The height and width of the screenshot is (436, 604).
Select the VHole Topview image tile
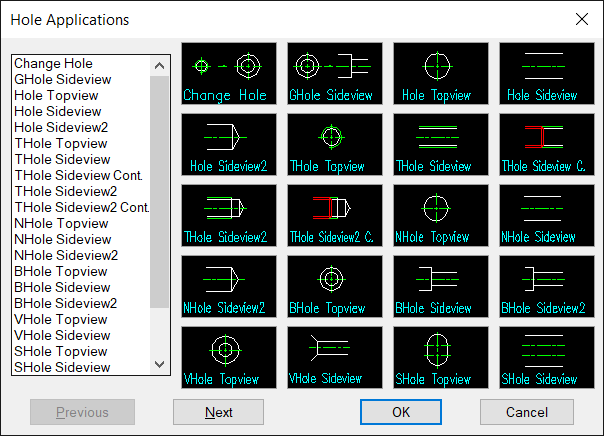click(229, 357)
